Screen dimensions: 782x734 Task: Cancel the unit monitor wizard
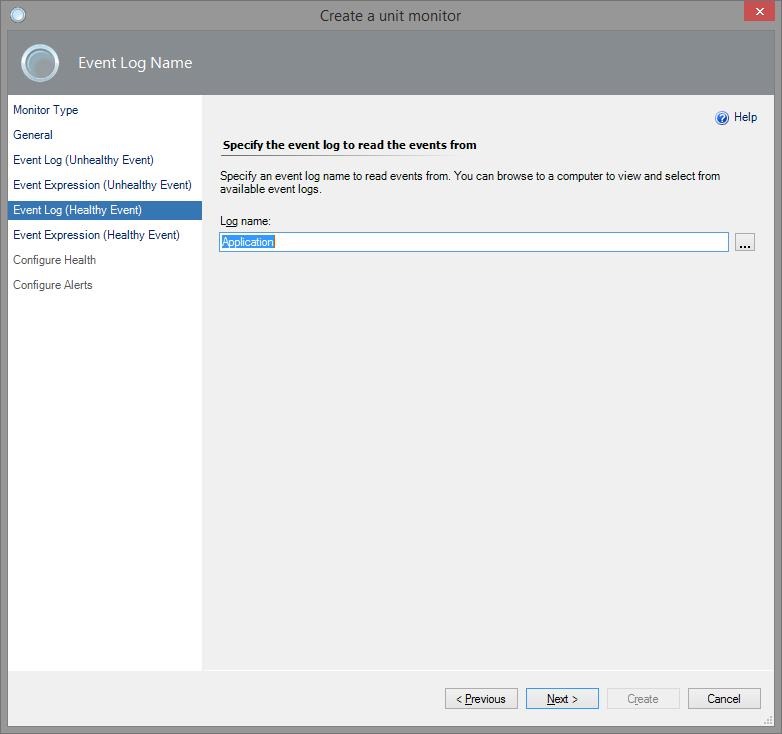click(x=723, y=699)
